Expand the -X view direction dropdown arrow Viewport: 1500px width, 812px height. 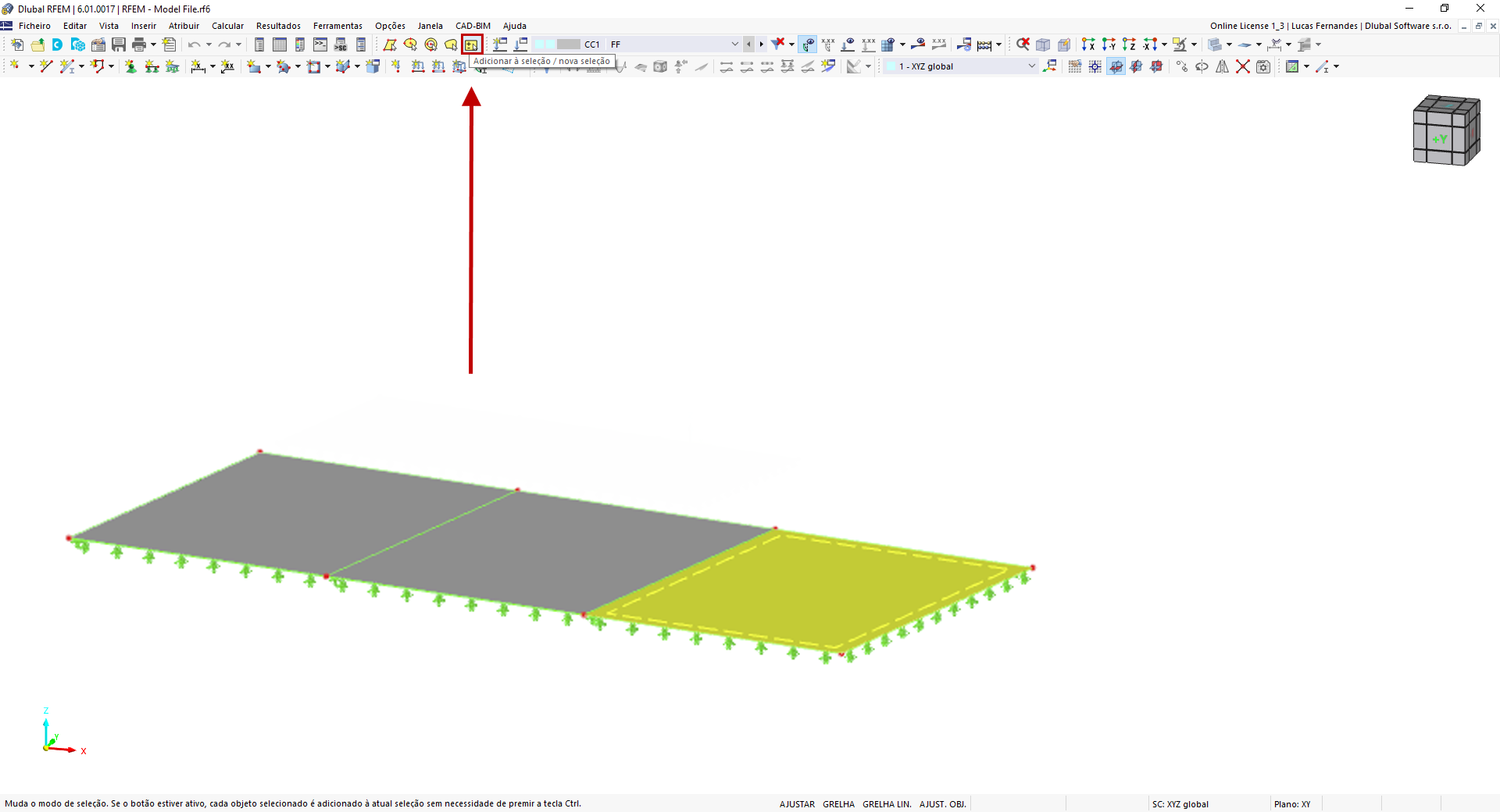[1164, 45]
